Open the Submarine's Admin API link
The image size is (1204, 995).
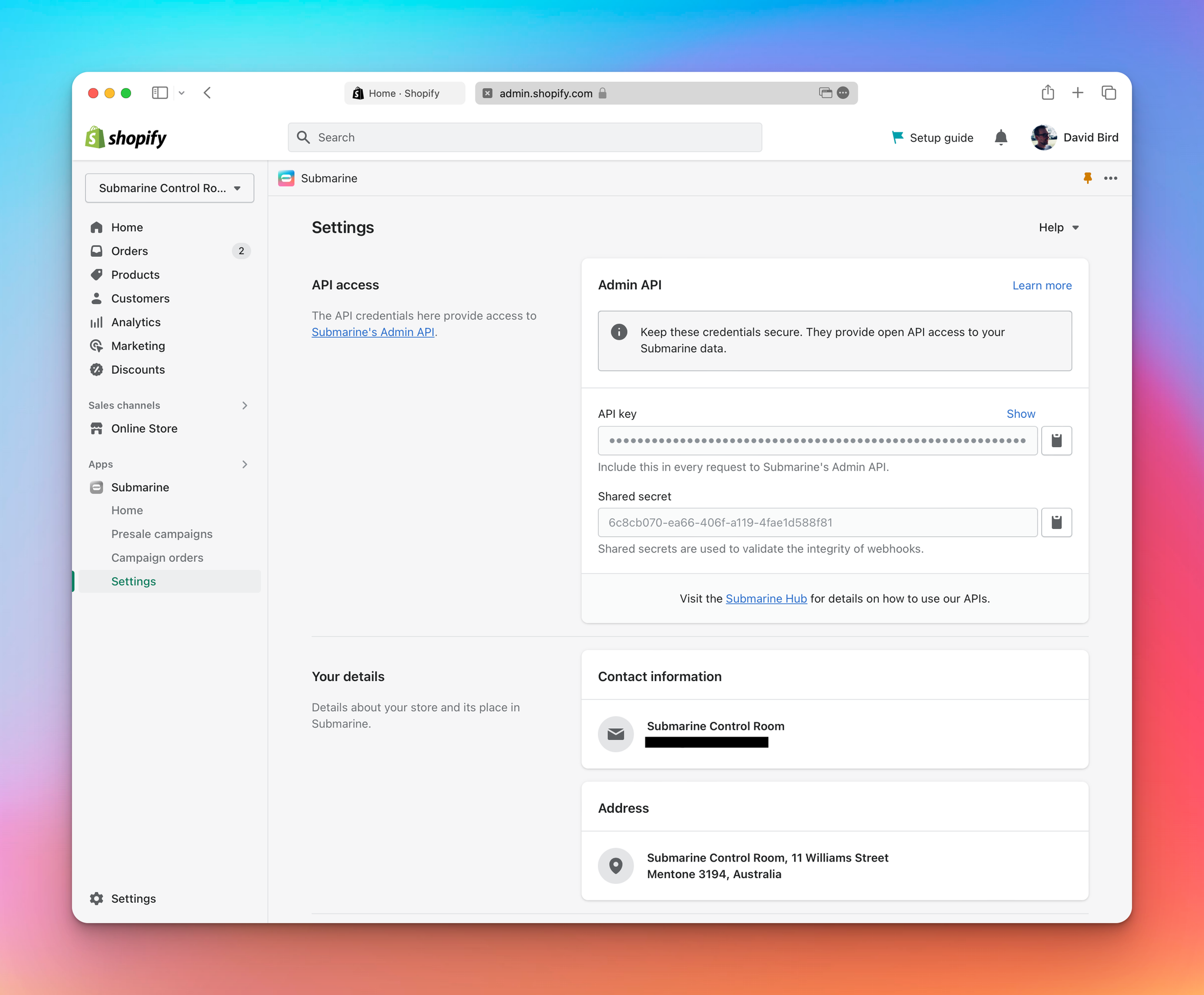point(373,332)
